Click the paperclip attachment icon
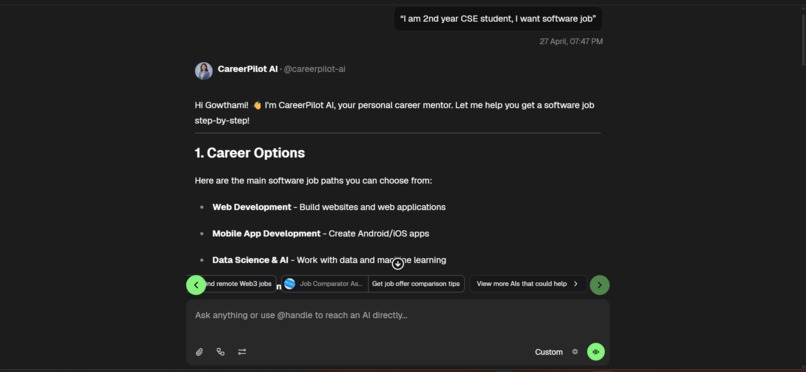 (x=199, y=352)
